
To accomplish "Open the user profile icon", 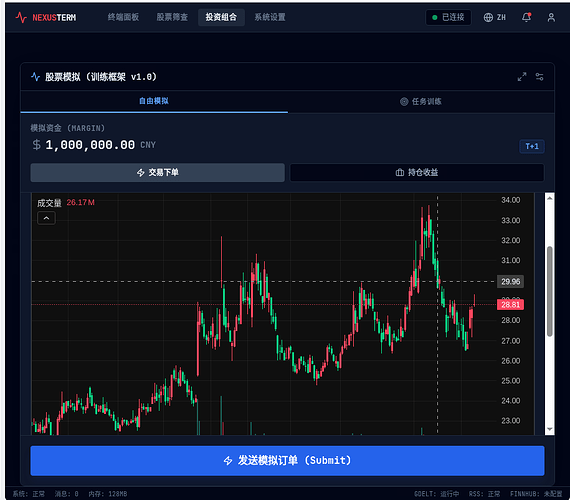I will point(551,17).
